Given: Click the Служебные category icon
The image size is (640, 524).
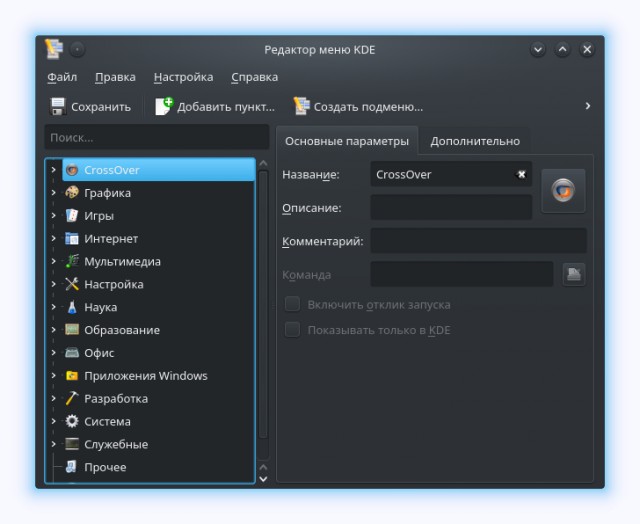Looking at the screenshot, I should [72, 444].
